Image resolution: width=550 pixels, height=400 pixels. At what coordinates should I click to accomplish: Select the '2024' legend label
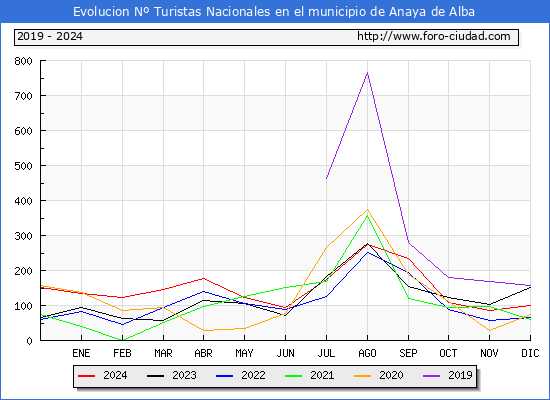[x=115, y=375]
